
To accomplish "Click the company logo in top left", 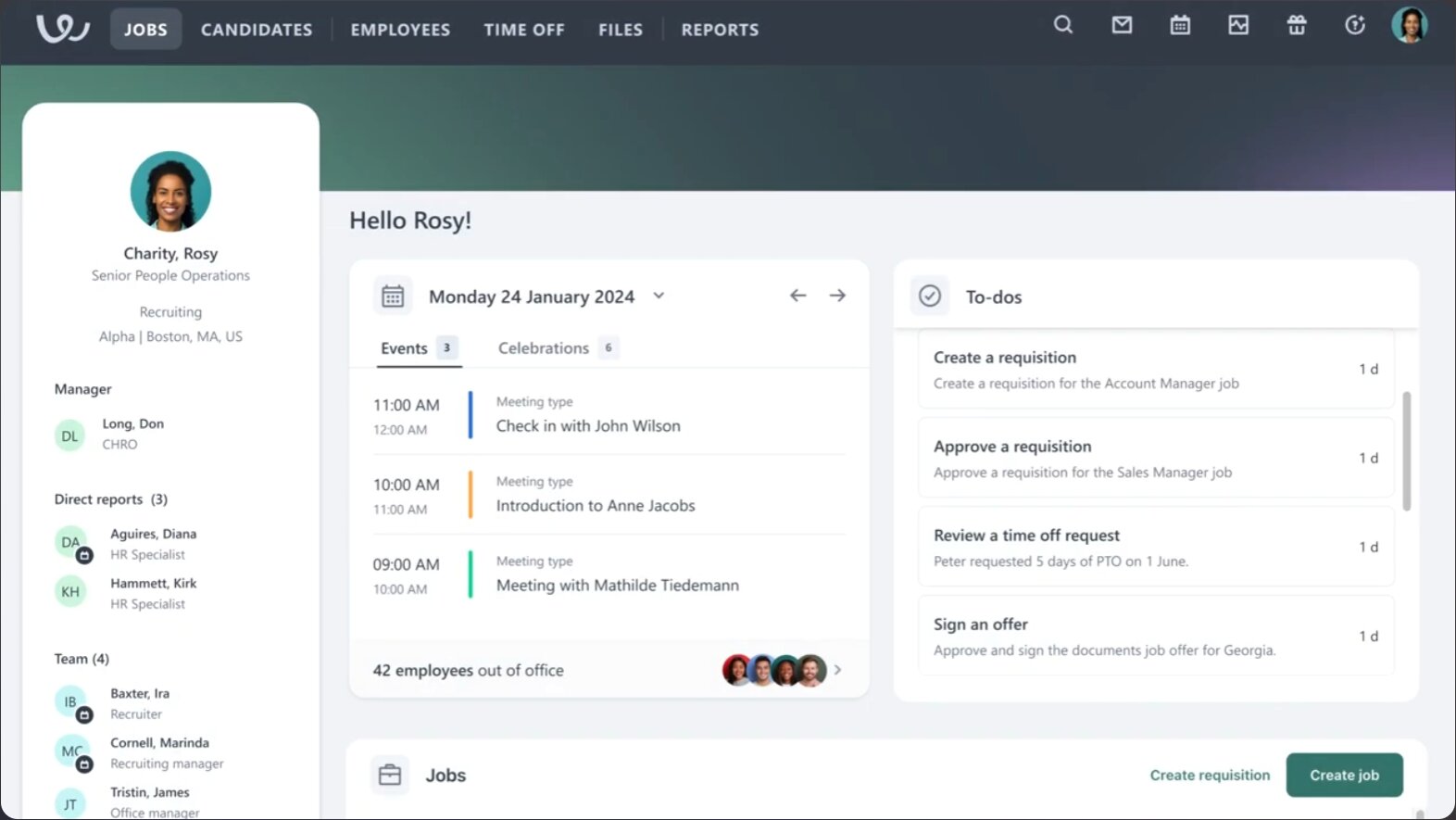I will point(62,29).
